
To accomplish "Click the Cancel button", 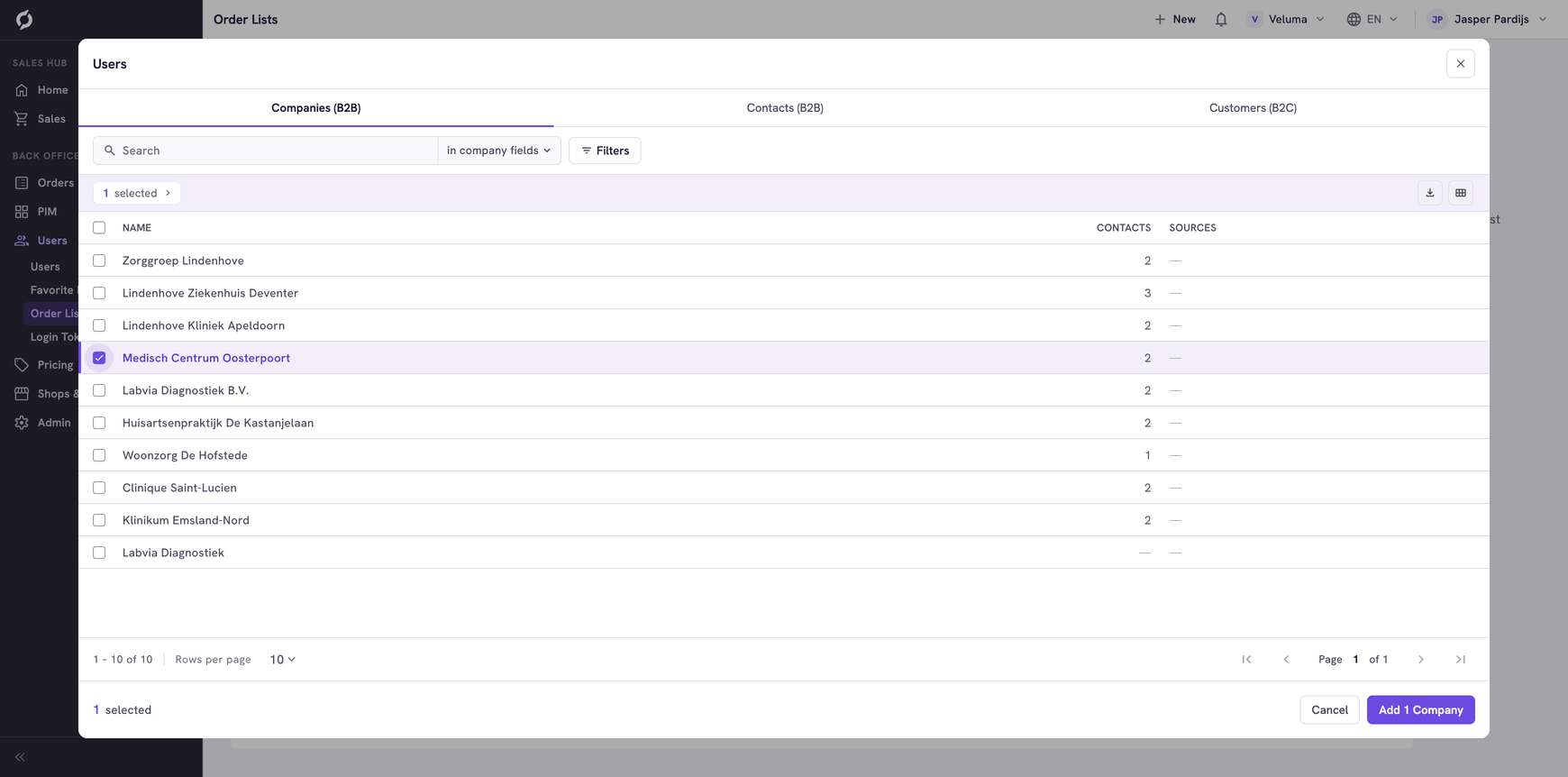I will click(x=1329, y=710).
